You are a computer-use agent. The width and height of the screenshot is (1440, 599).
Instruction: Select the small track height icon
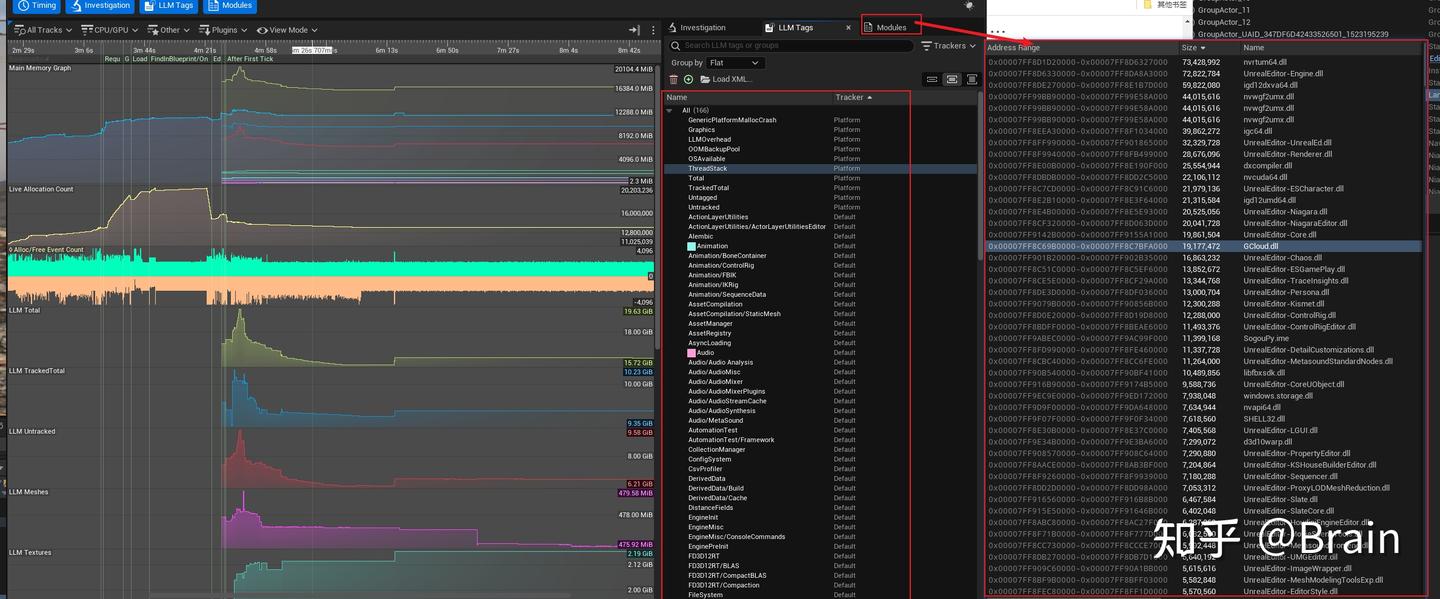click(932, 79)
